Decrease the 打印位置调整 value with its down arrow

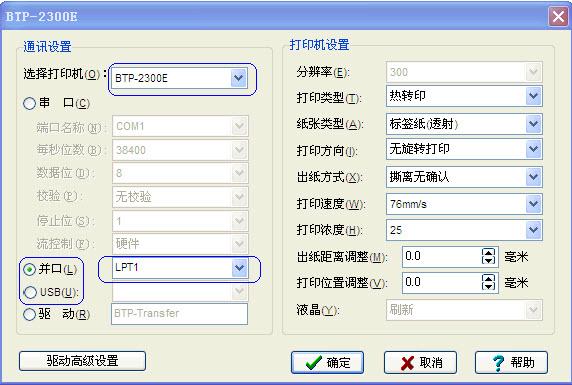click(488, 286)
